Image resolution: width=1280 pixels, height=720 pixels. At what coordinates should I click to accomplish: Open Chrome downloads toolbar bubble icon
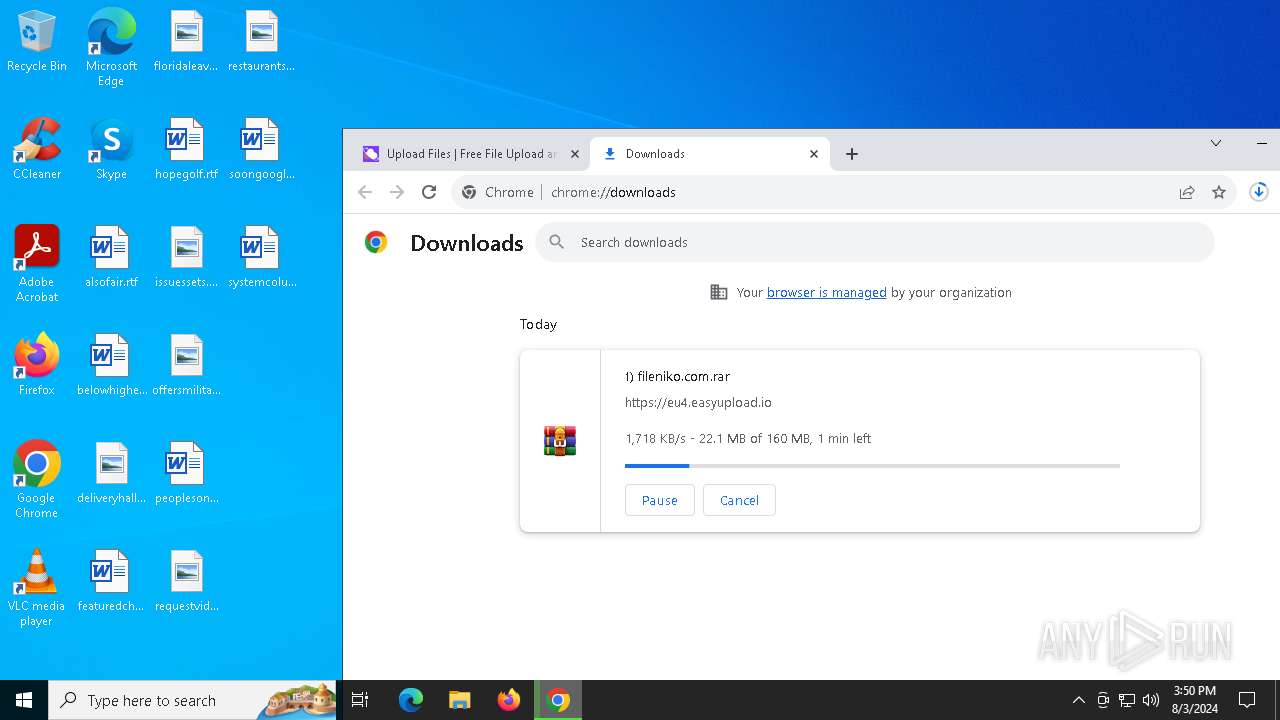click(1259, 192)
